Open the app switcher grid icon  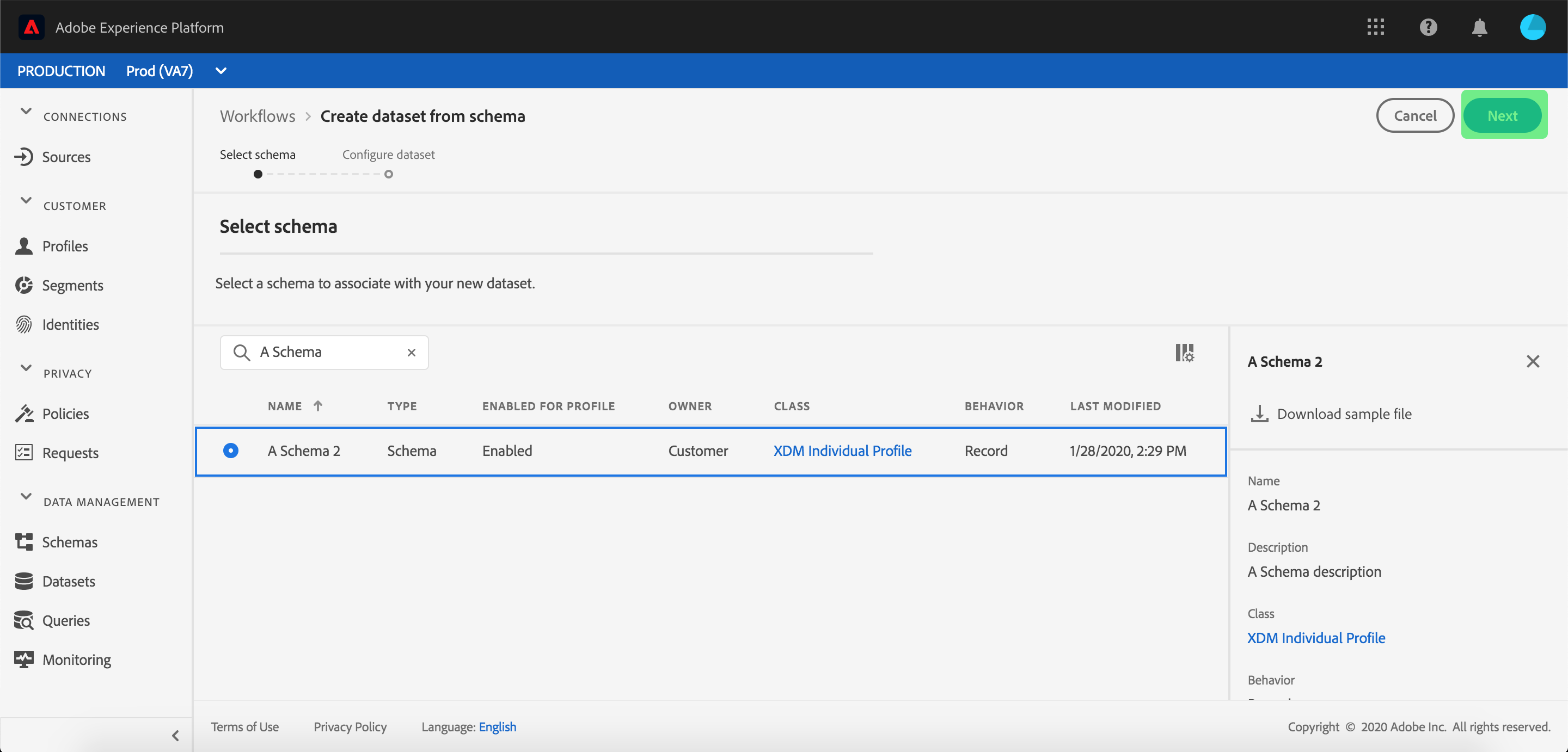pos(1375,27)
